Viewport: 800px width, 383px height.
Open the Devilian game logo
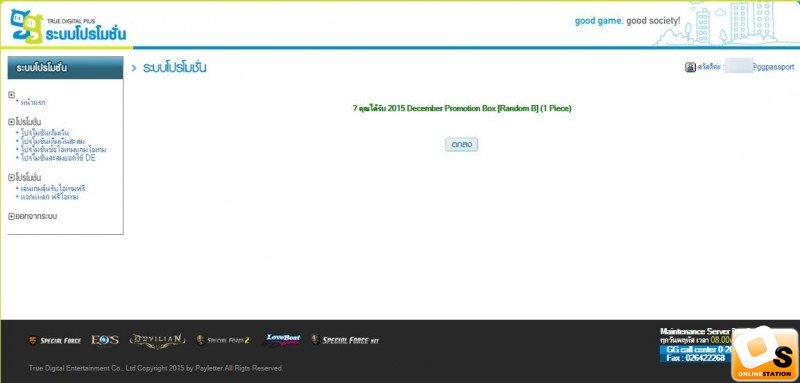coord(157,340)
